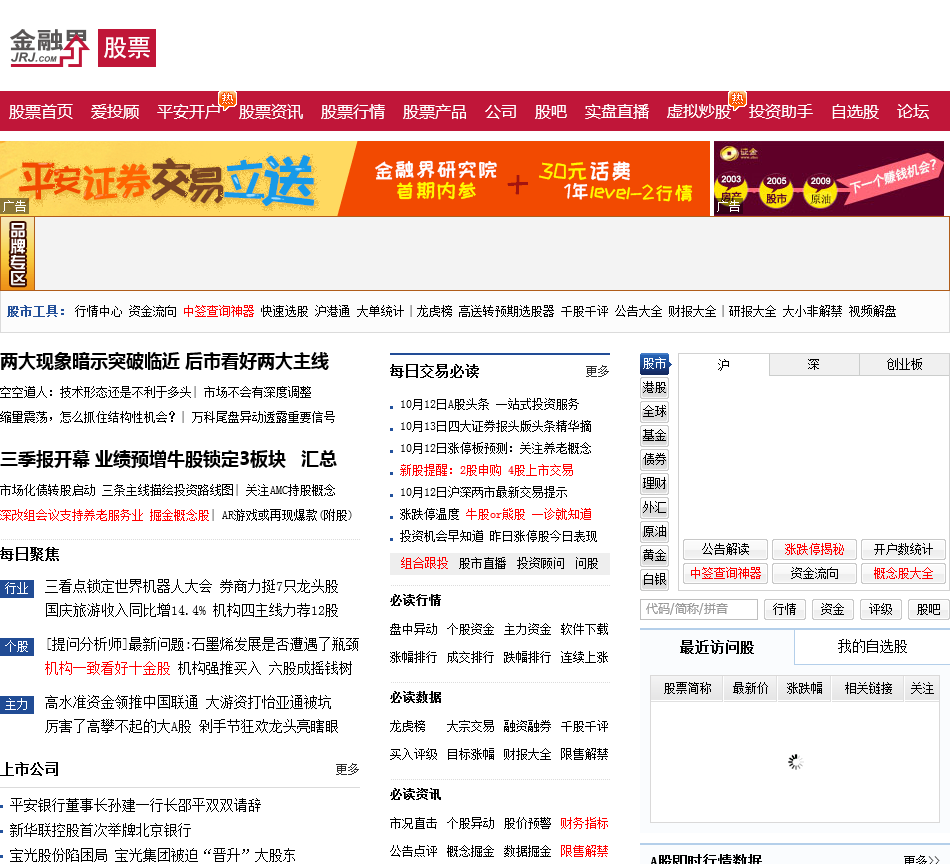Click the 资金 search button
950x864 pixels.
pyautogui.click(x=832, y=609)
